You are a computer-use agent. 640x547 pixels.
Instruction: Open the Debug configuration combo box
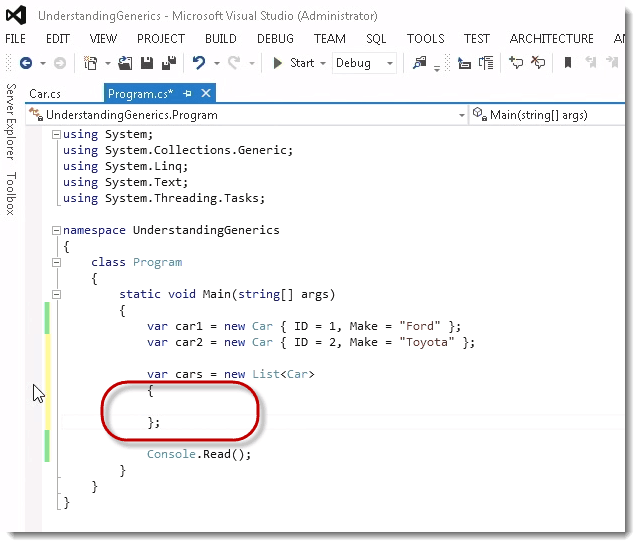[x=364, y=63]
